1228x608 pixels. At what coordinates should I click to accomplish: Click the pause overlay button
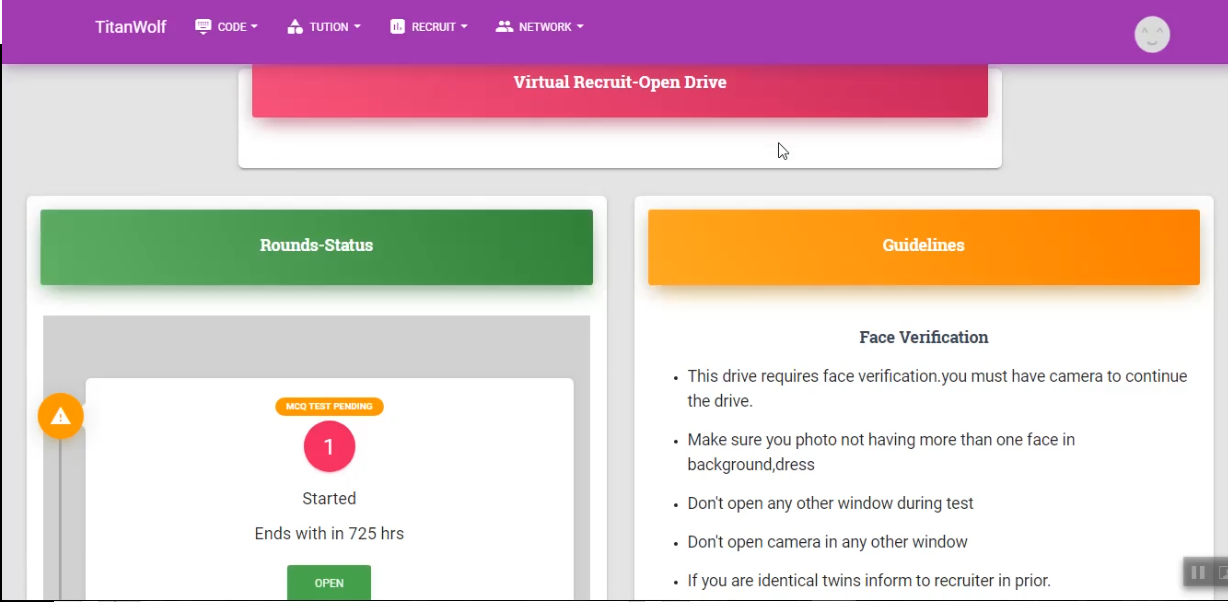[x=1196, y=572]
